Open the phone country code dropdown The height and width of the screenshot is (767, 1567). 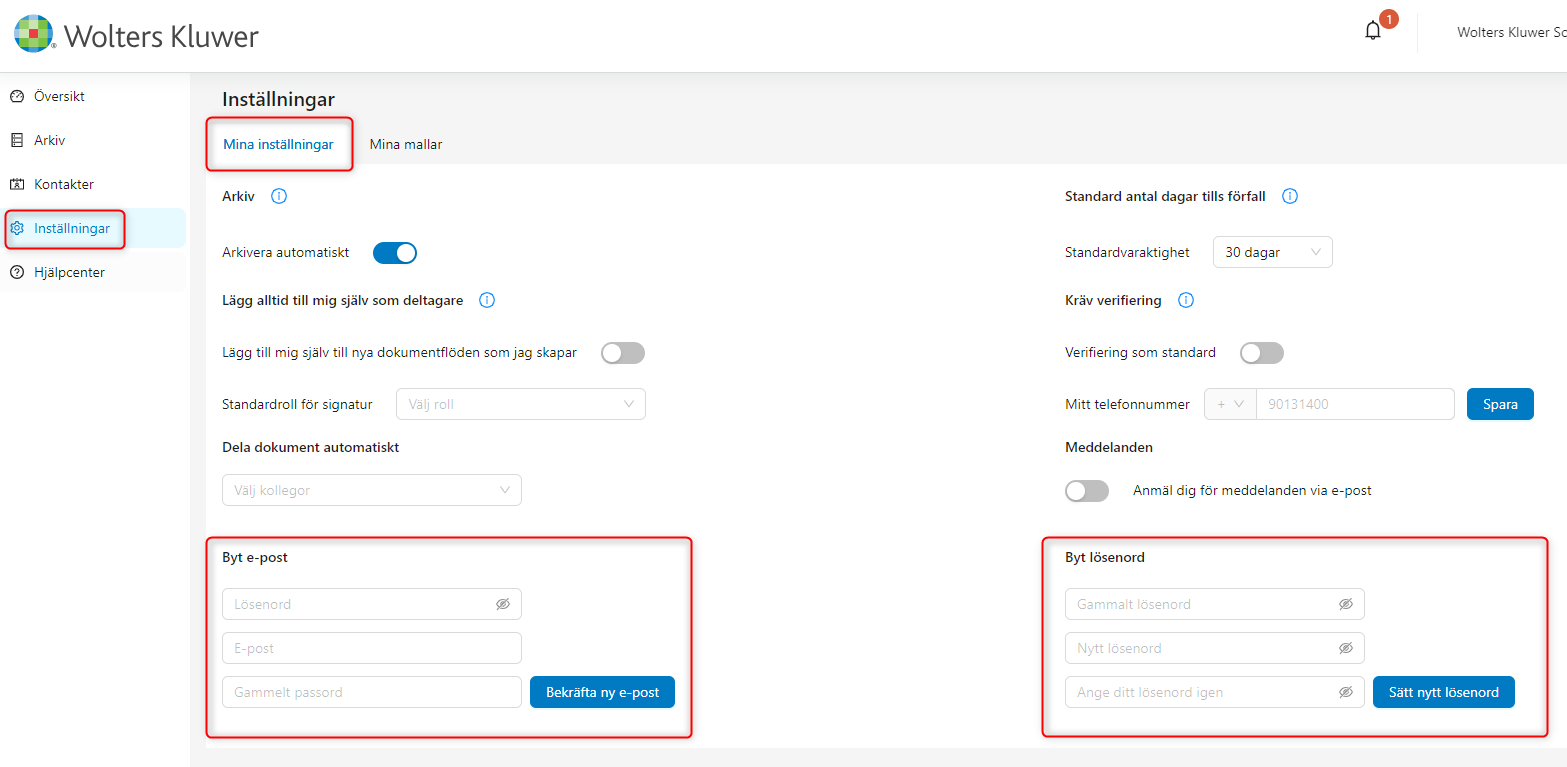click(1230, 404)
